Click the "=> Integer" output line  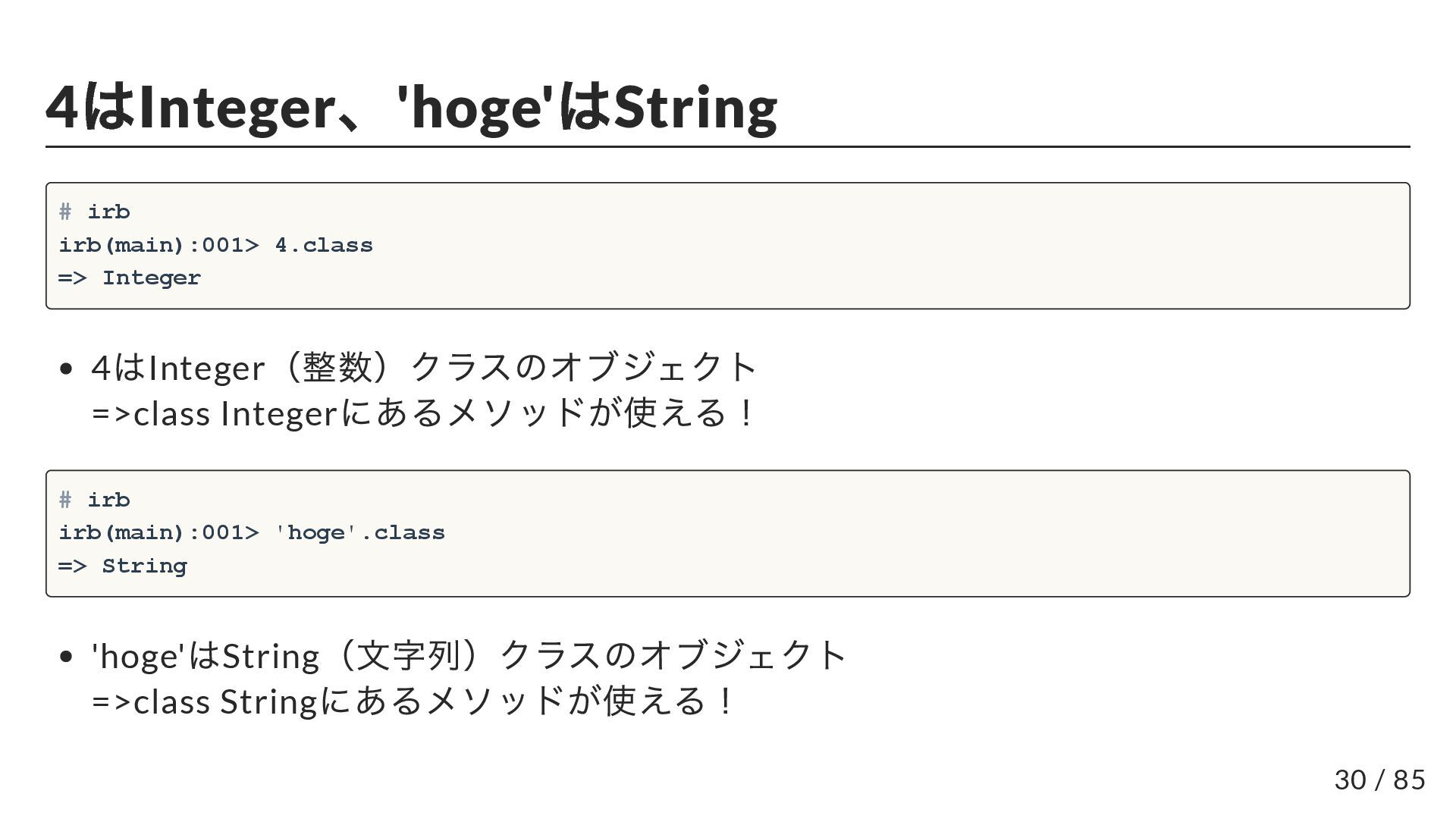coord(130,278)
